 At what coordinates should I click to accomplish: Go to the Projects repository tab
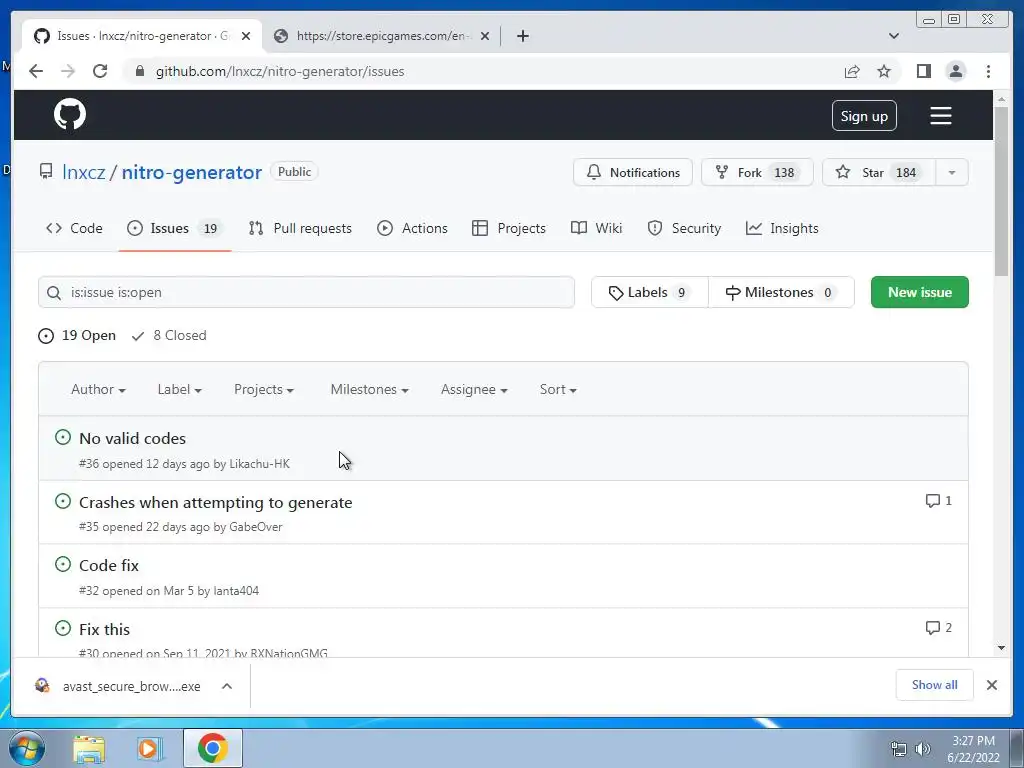(x=509, y=228)
